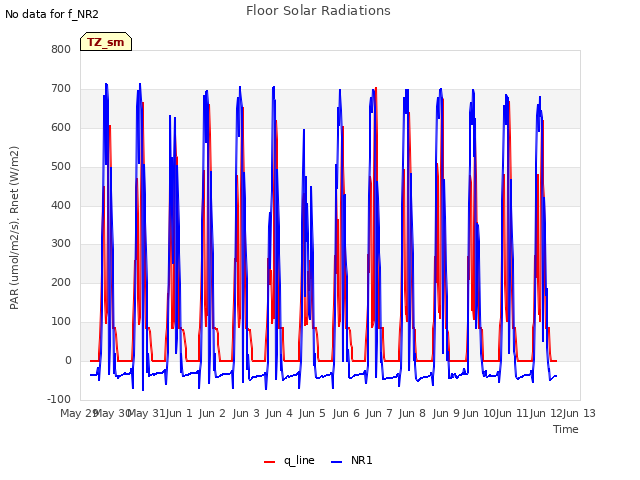Click the Jun 13 x-axis date label

[x=579, y=413]
